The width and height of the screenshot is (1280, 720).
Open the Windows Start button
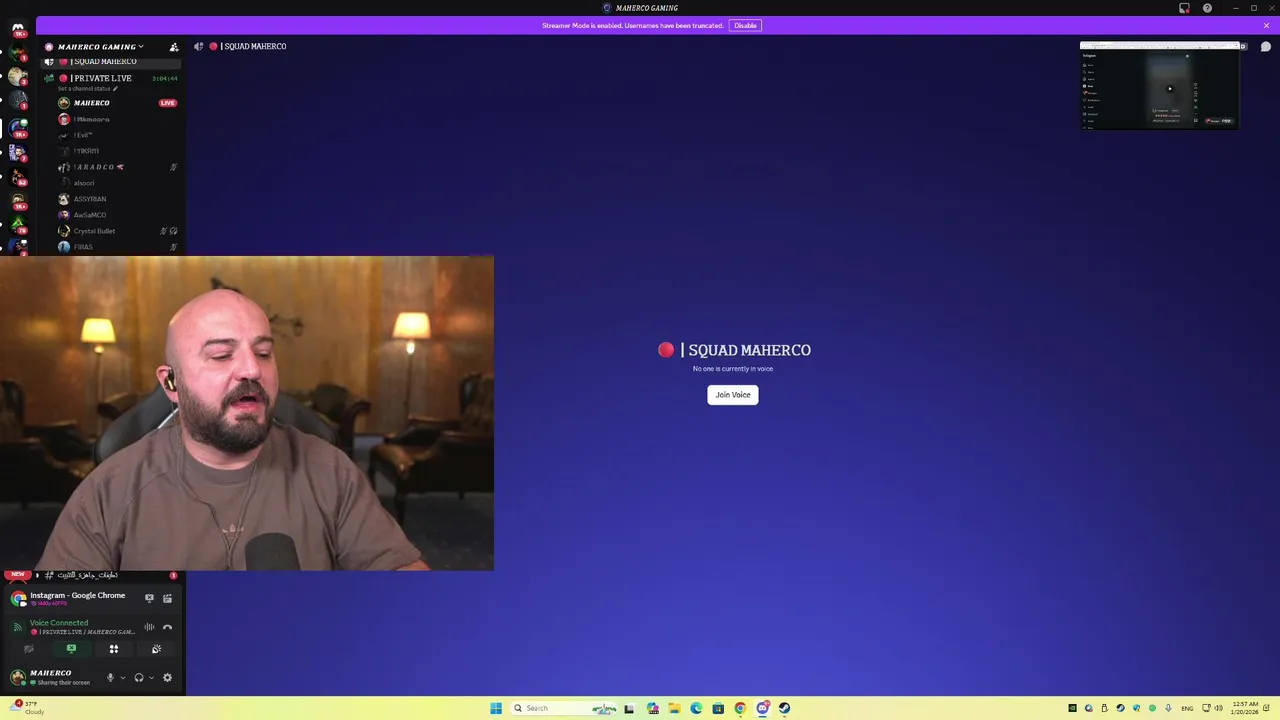pos(496,708)
